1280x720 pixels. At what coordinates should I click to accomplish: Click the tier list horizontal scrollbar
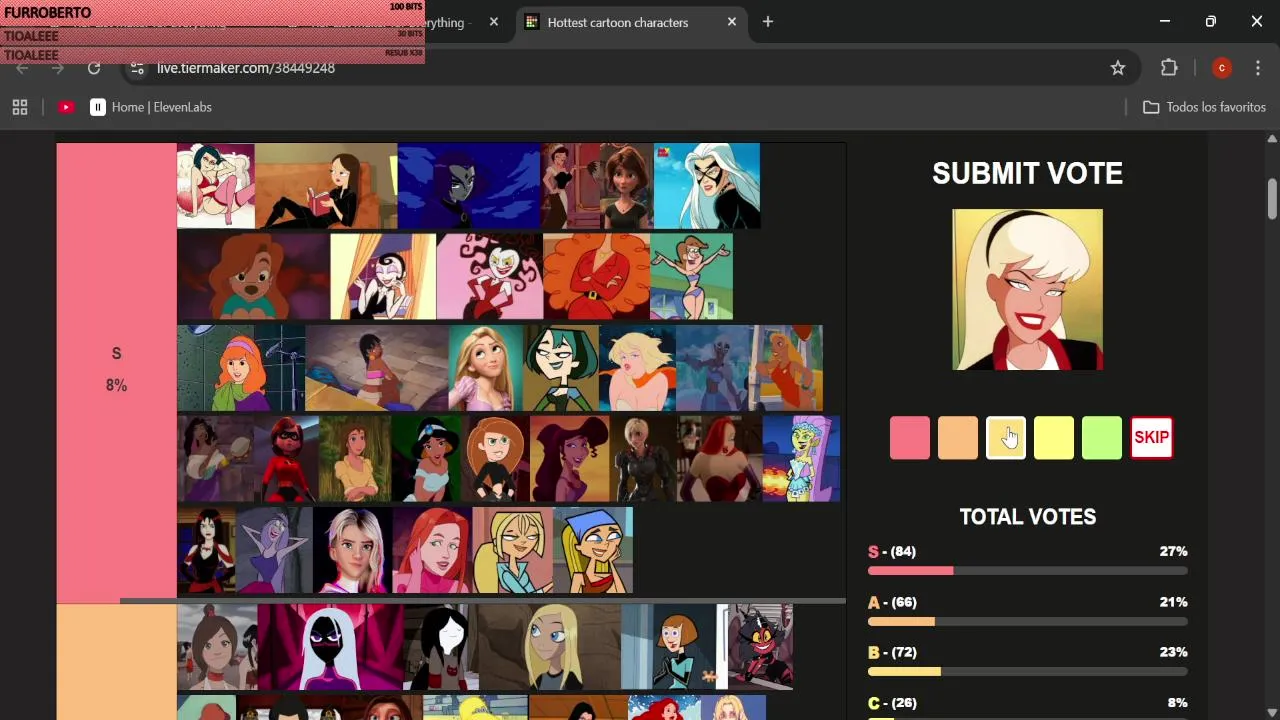pos(483,601)
